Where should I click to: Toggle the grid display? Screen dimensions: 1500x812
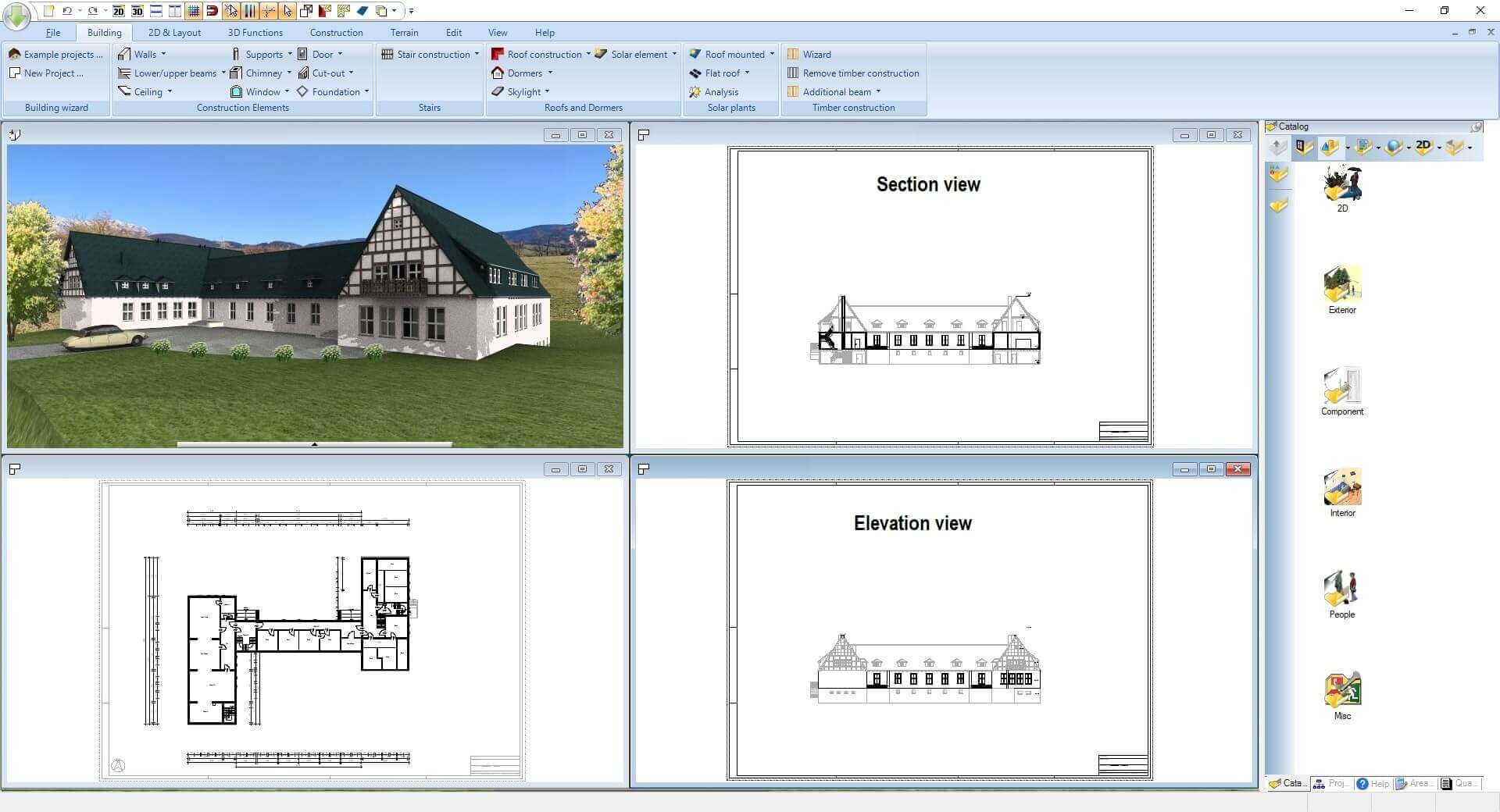[192, 11]
